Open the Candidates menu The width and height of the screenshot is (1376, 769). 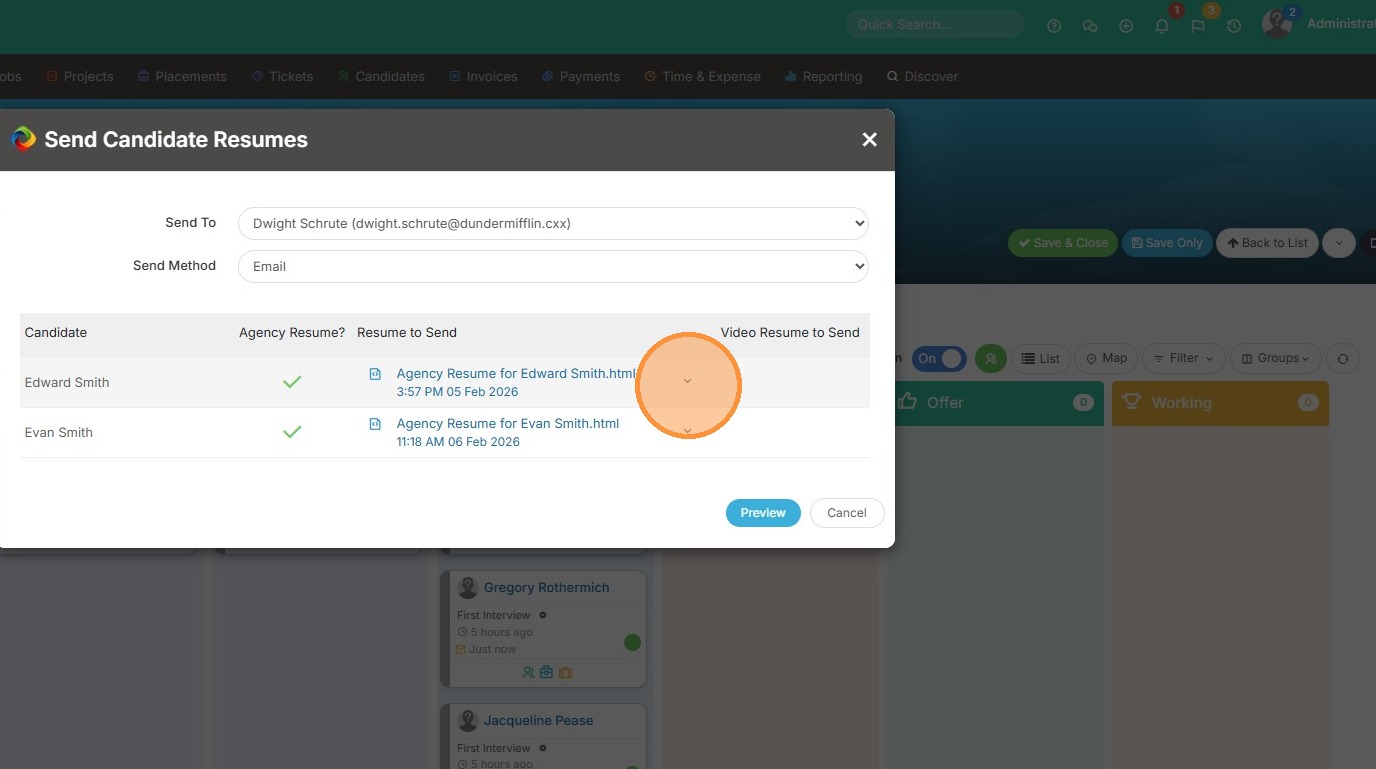[381, 76]
